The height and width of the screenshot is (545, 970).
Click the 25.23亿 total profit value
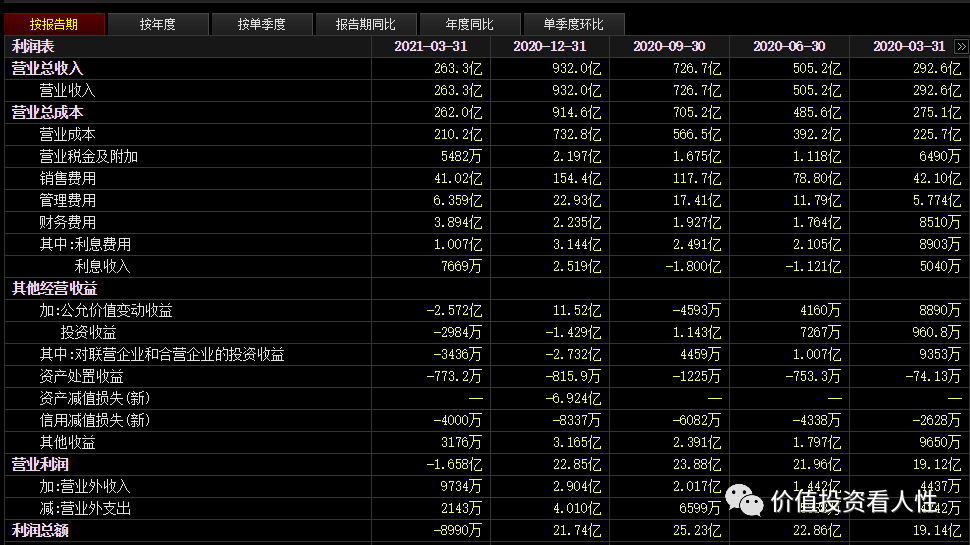tap(697, 531)
